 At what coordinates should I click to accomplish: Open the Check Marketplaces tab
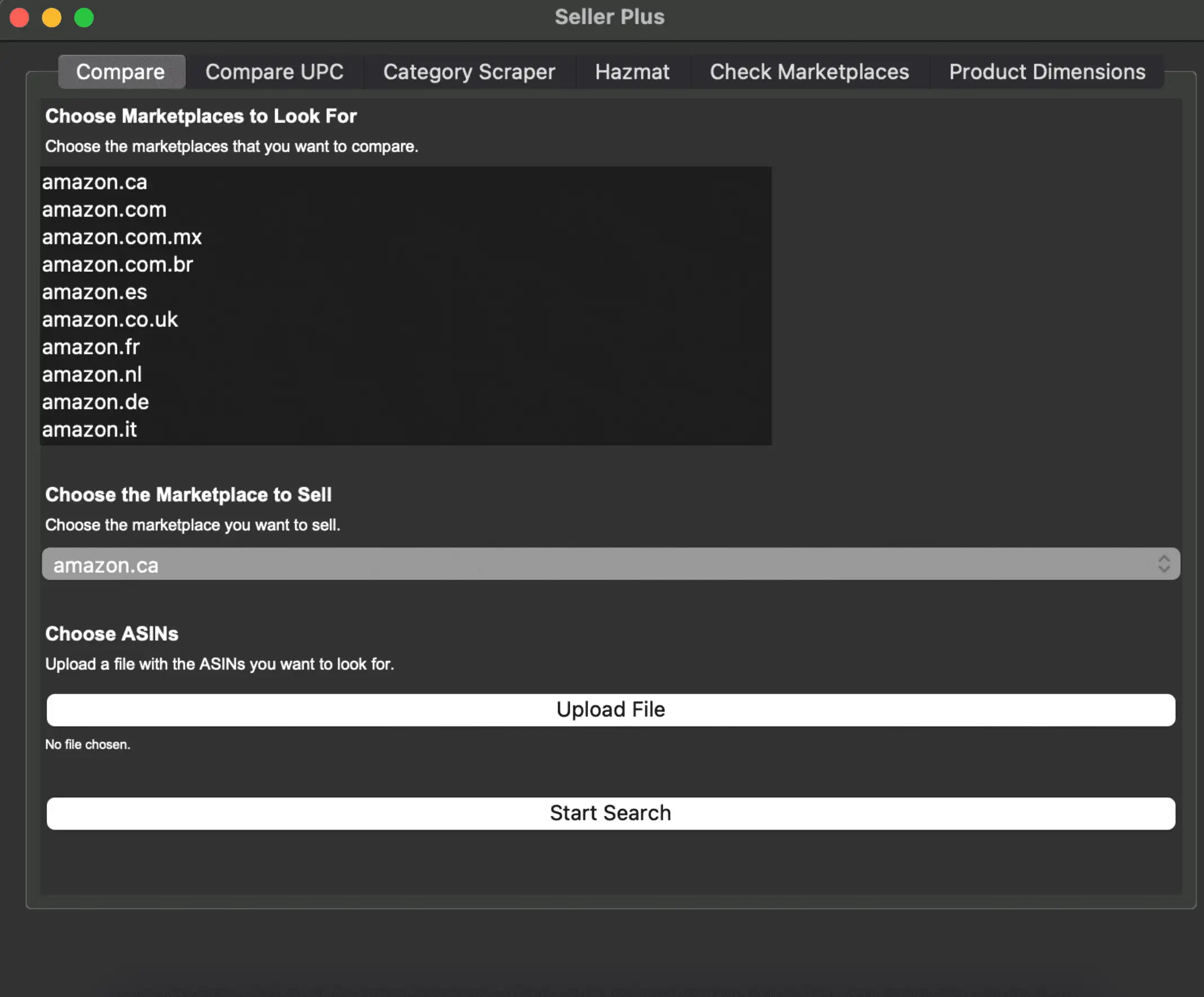point(809,72)
